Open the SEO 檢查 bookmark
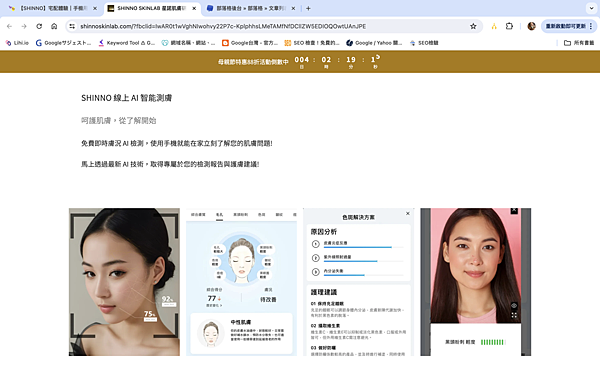 tap(312, 43)
